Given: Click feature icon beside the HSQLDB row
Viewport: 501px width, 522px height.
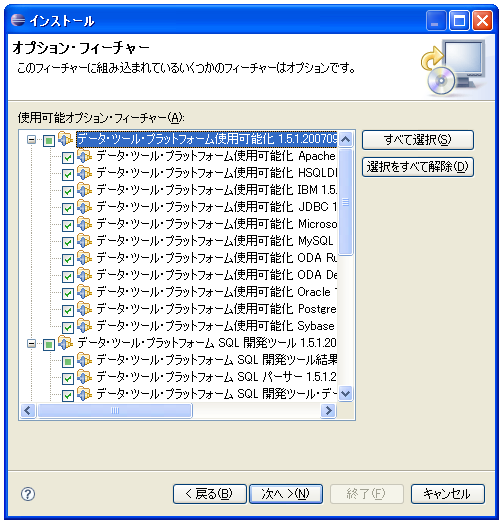Looking at the screenshot, I should [x=85, y=173].
